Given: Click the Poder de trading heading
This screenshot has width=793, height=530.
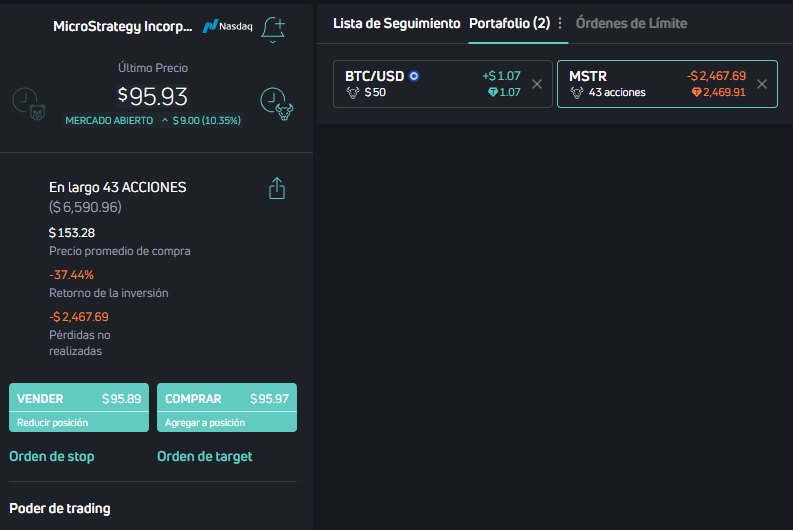Looking at the screenshot, I should tap(60, 508).
